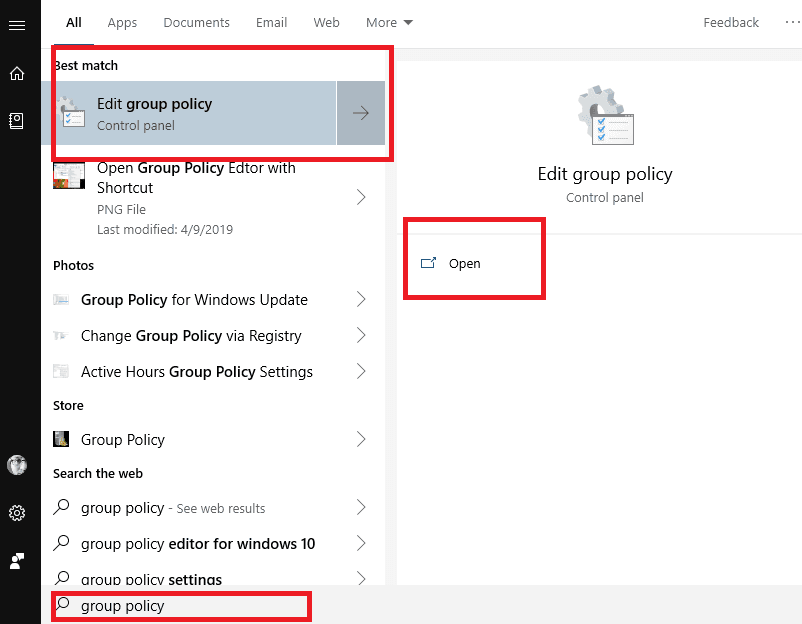Select 'Change Group Policy via Registry' photo result
Viewport: 802px width, 624px height.
pos(213,336)
